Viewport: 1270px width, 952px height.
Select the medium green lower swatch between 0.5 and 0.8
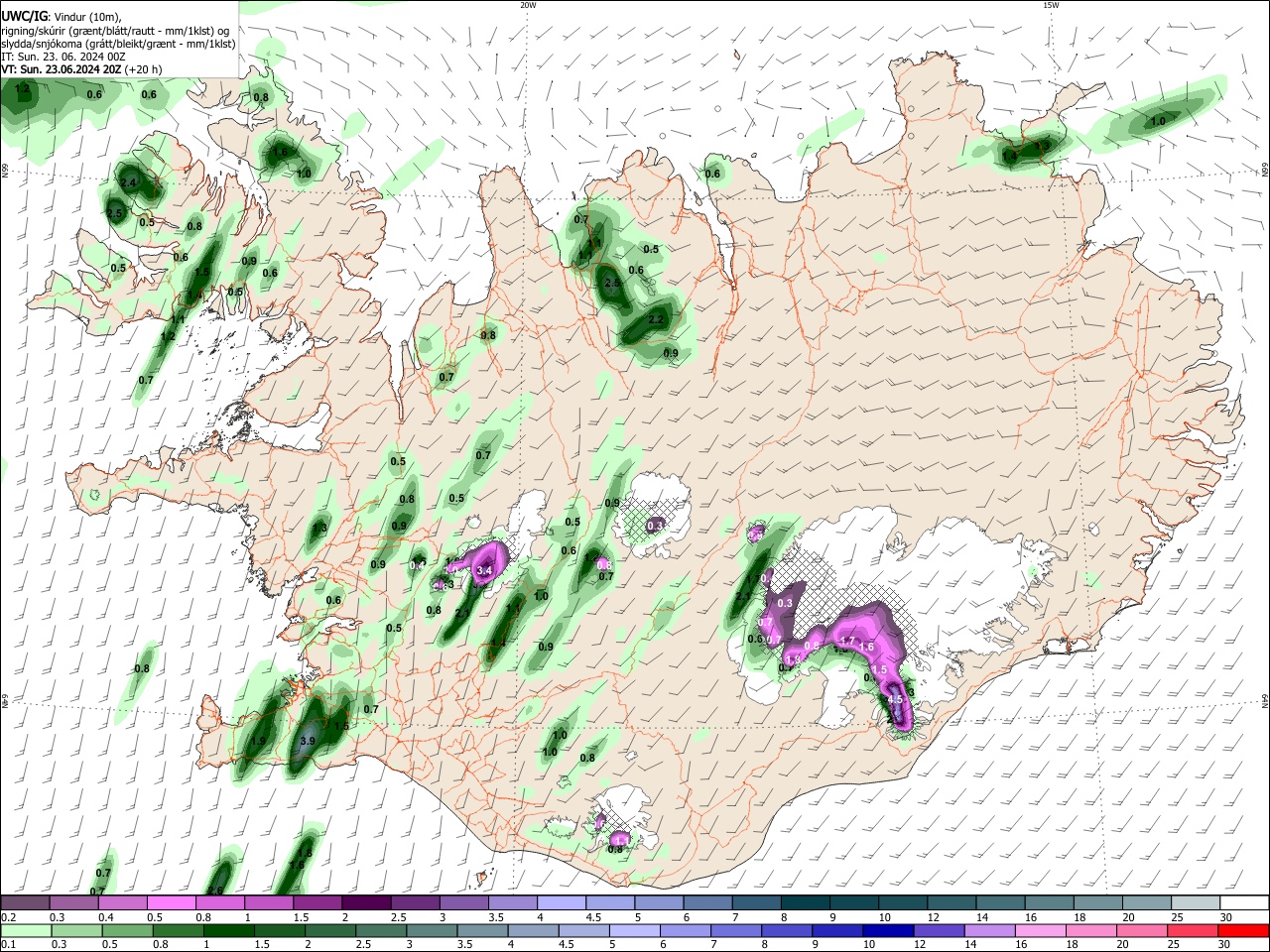click(x=127, y=930)
